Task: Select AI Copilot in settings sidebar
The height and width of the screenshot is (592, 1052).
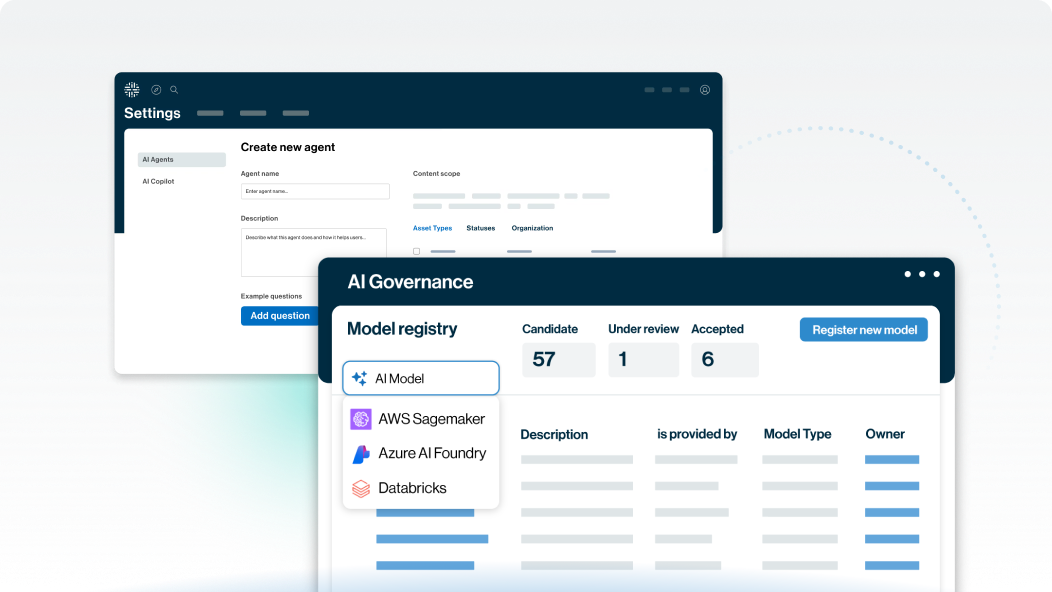Action: click(158, 182)
